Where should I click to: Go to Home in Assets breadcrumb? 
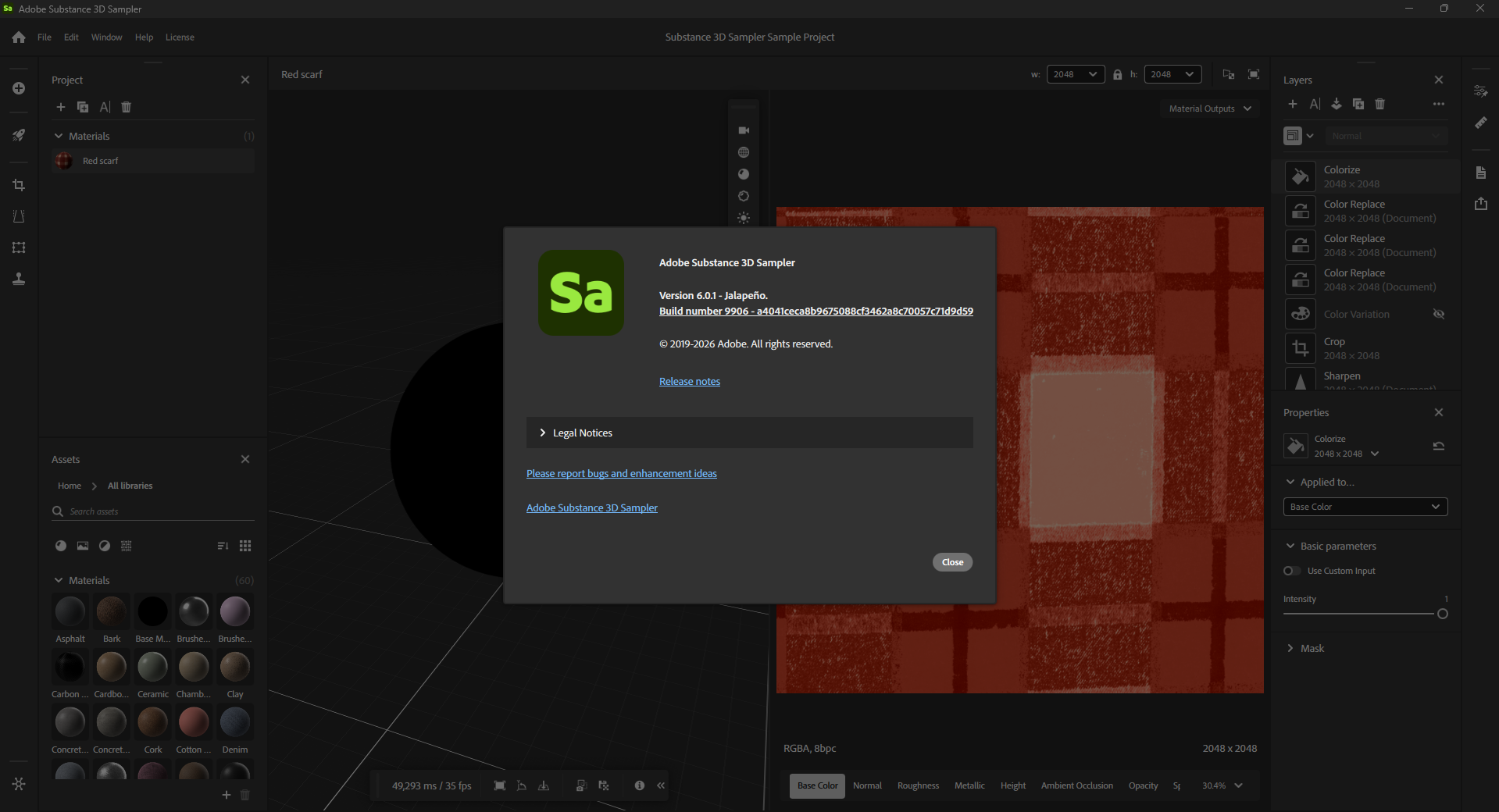click(70, 486)
